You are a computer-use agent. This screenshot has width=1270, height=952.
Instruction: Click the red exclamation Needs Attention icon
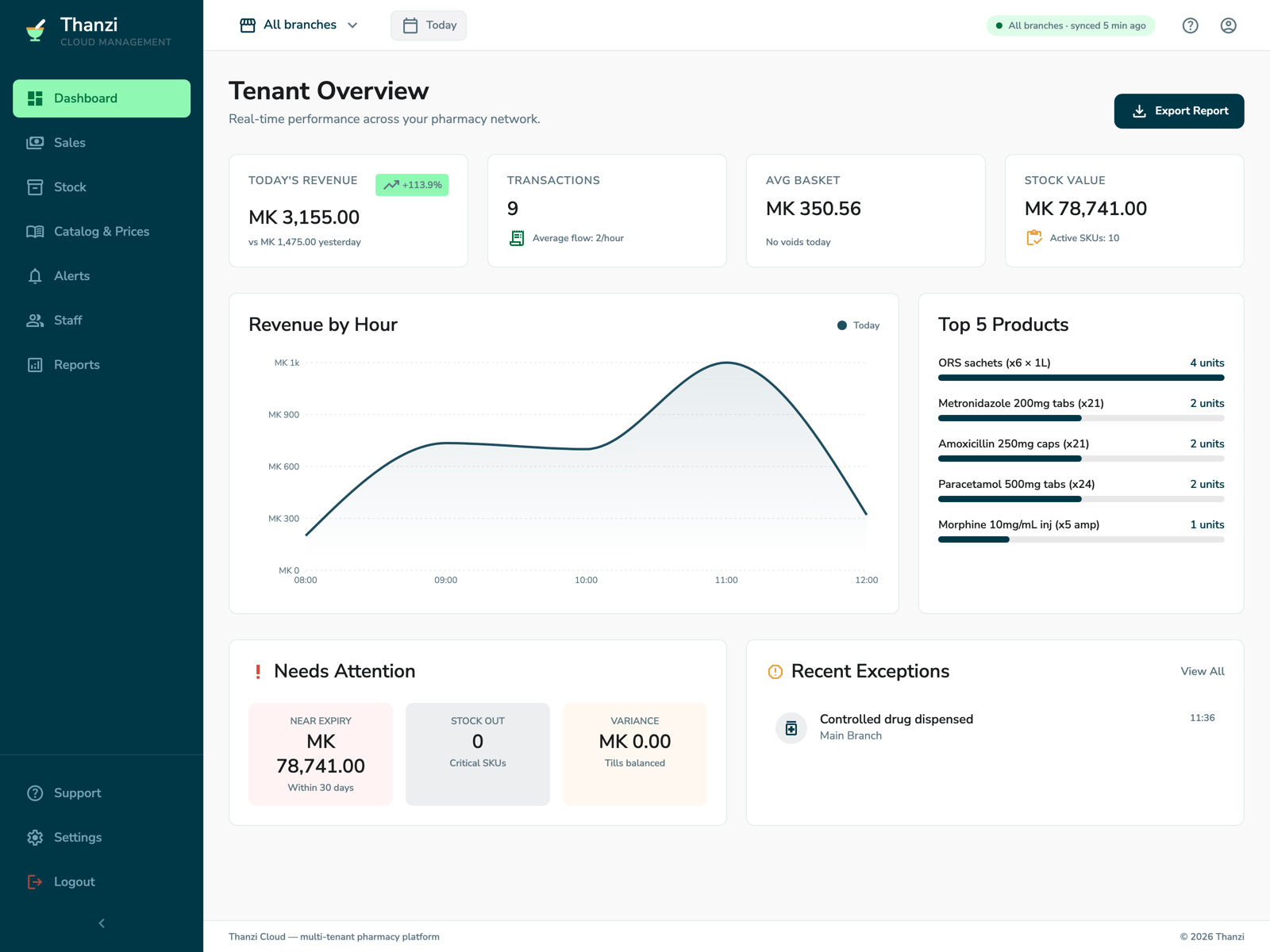258,672
